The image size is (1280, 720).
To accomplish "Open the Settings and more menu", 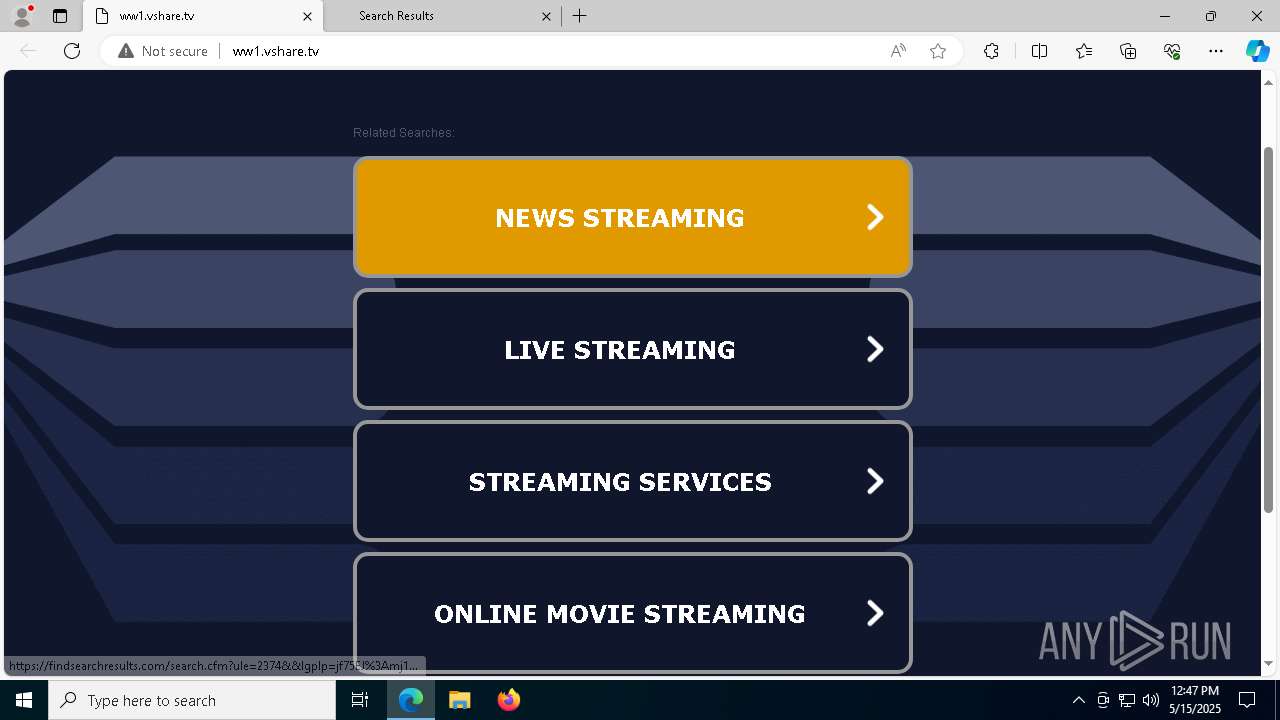I will (x=1216, y=51).
